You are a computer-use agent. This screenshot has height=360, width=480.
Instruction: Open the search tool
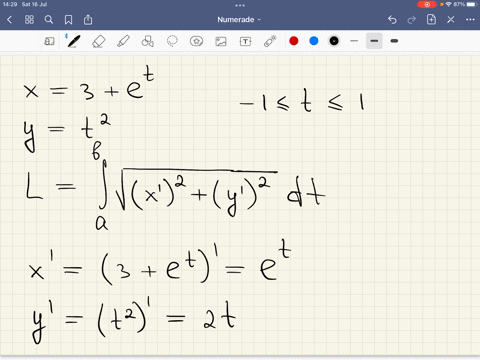[49, 20]
